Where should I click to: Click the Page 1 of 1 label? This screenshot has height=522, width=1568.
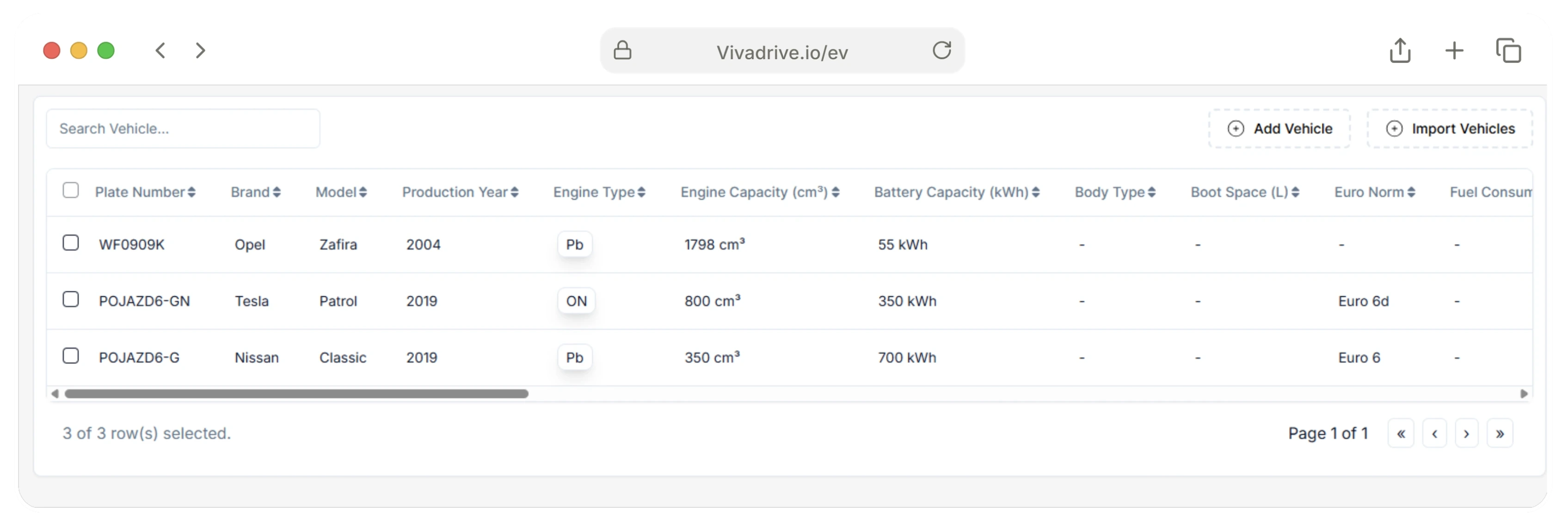tap(1328, 433)
